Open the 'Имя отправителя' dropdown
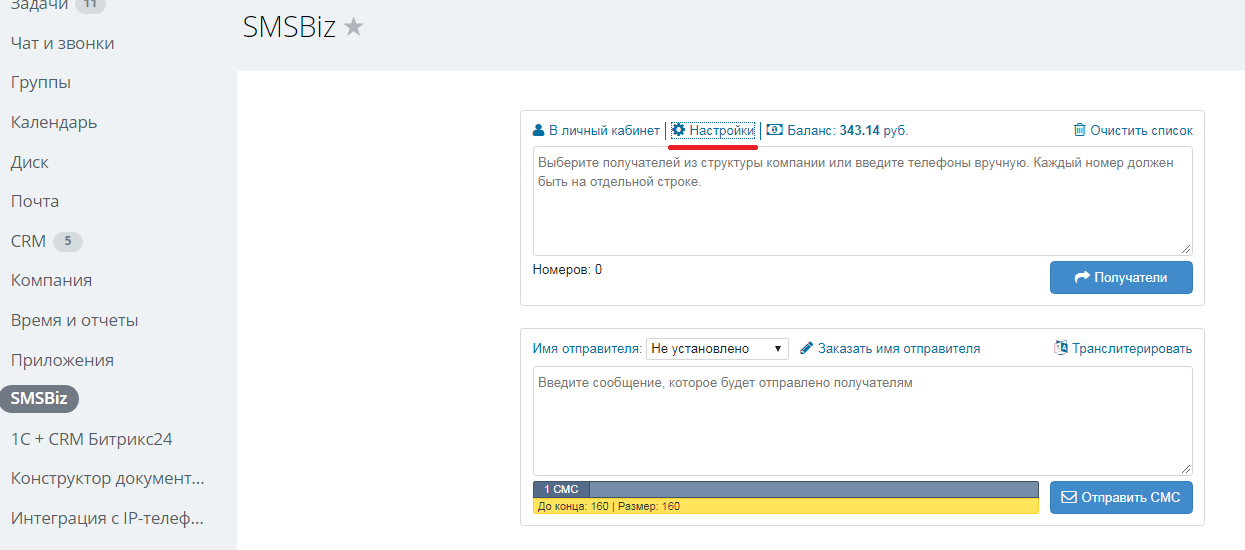 tap(717, 348)
